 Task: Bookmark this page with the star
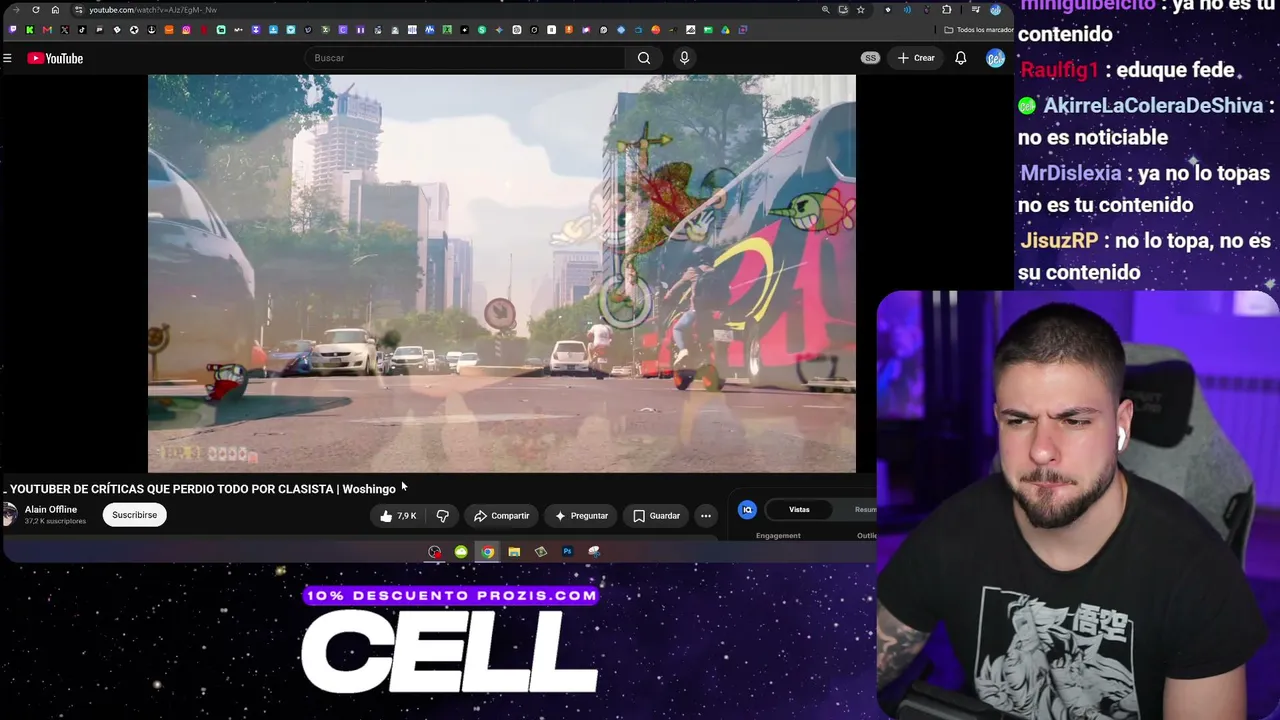point(860,10)
